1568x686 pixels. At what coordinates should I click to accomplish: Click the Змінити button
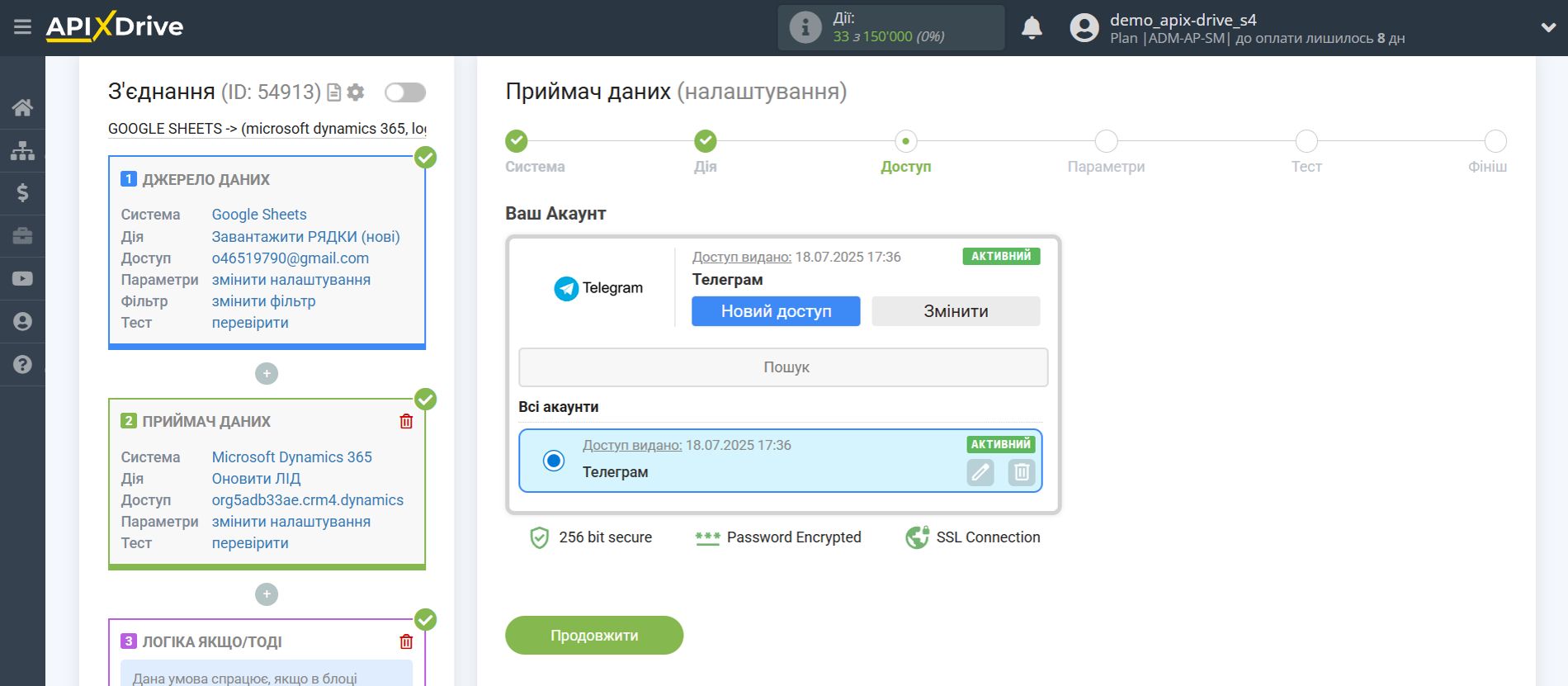(956, 311)
